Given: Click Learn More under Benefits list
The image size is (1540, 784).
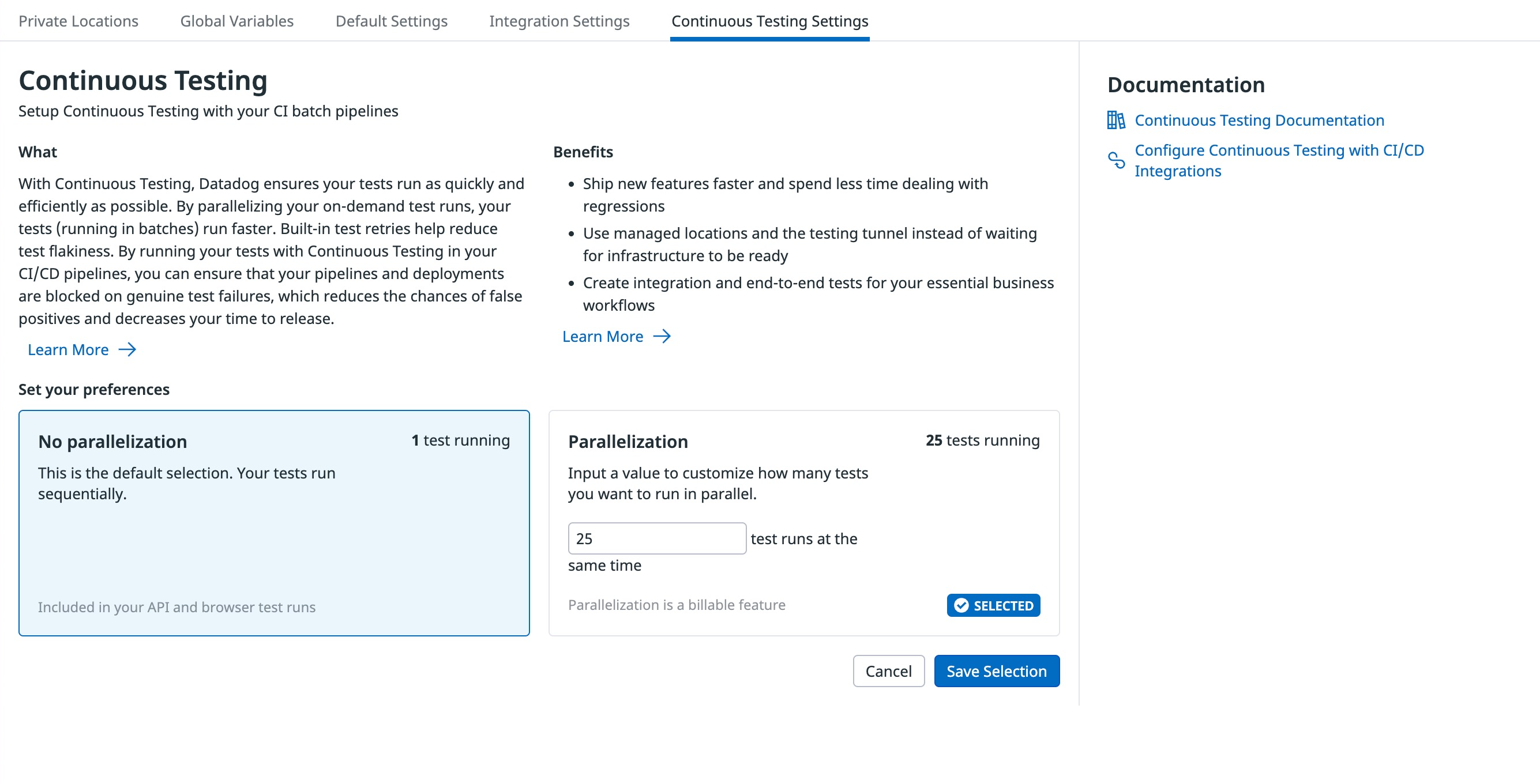Looking at the screenshot, I should (603, 337).
